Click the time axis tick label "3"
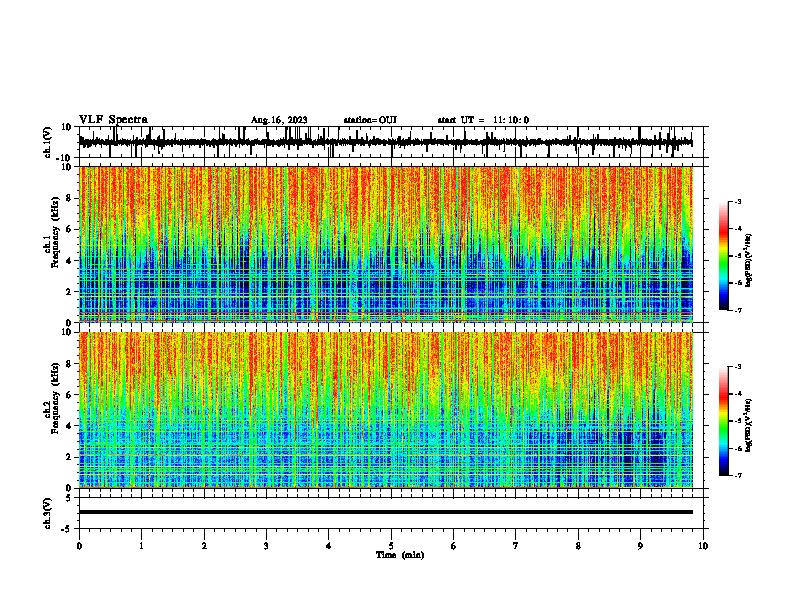This screenshot has height=612, width=792. tap(266, 546)
